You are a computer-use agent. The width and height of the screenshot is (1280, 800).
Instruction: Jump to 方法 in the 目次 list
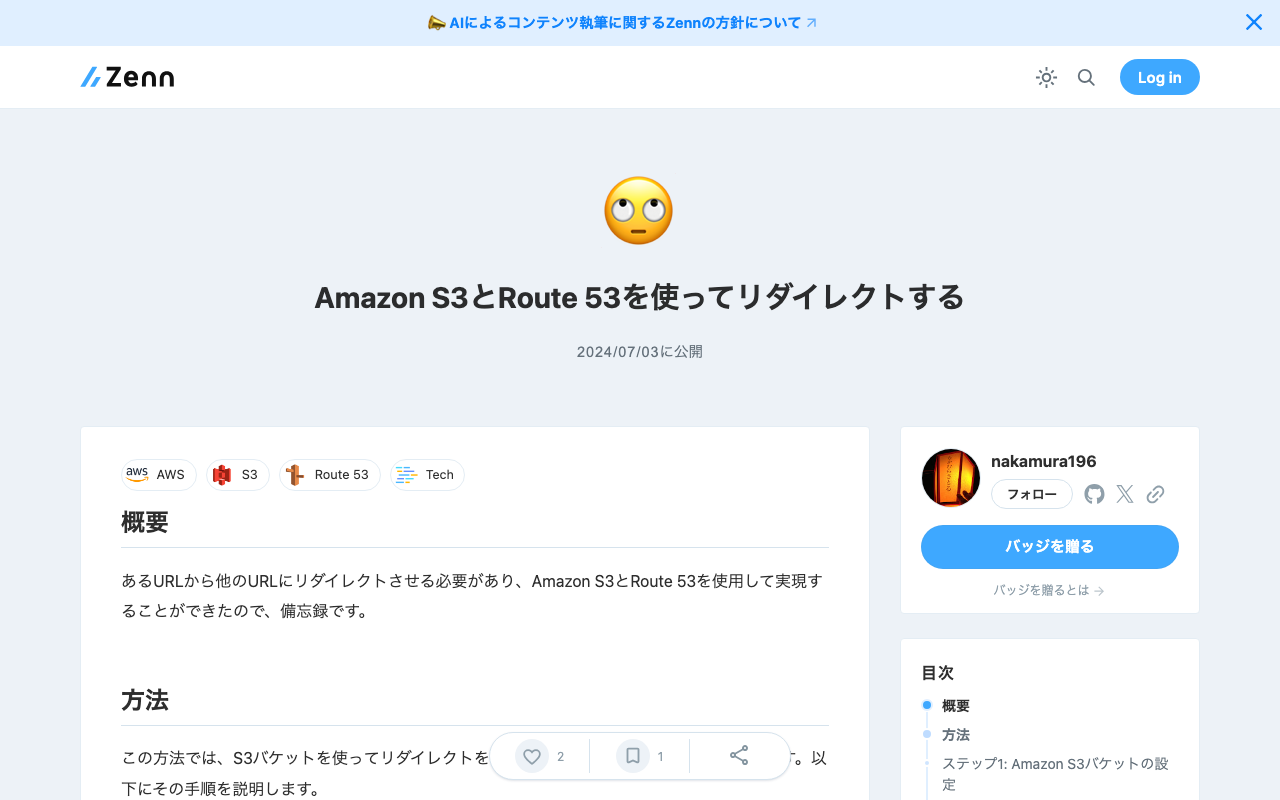click(x=955, y=734)
